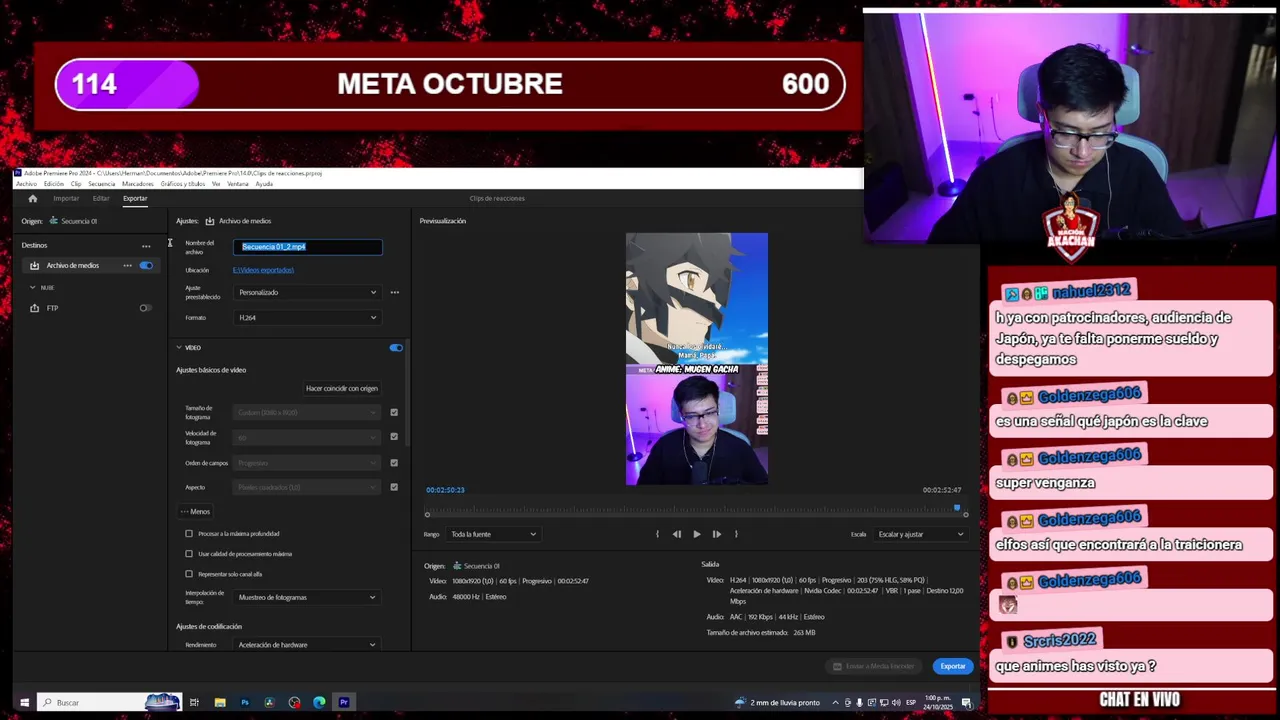Click the timeline out-point circle handle
Screen dimensions: 1280x720
(x=965, y=515)
